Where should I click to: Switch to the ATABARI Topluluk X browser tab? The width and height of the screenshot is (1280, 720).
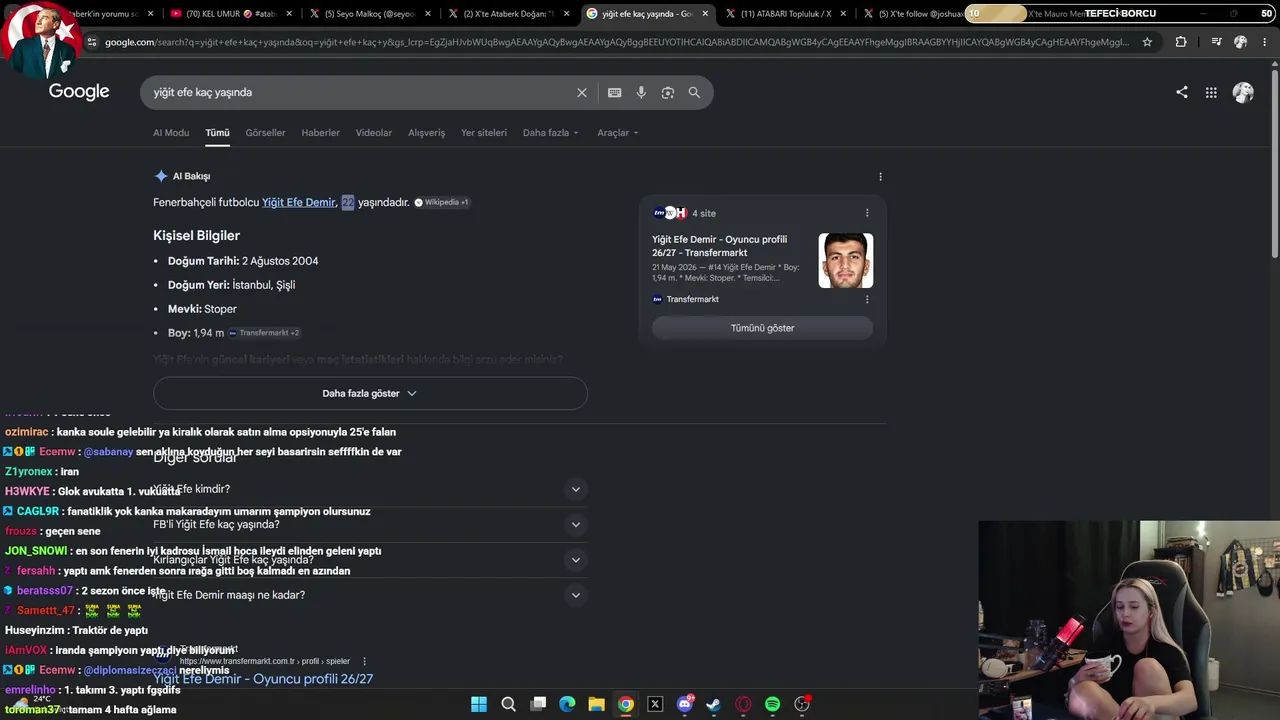tap(785, 14)
